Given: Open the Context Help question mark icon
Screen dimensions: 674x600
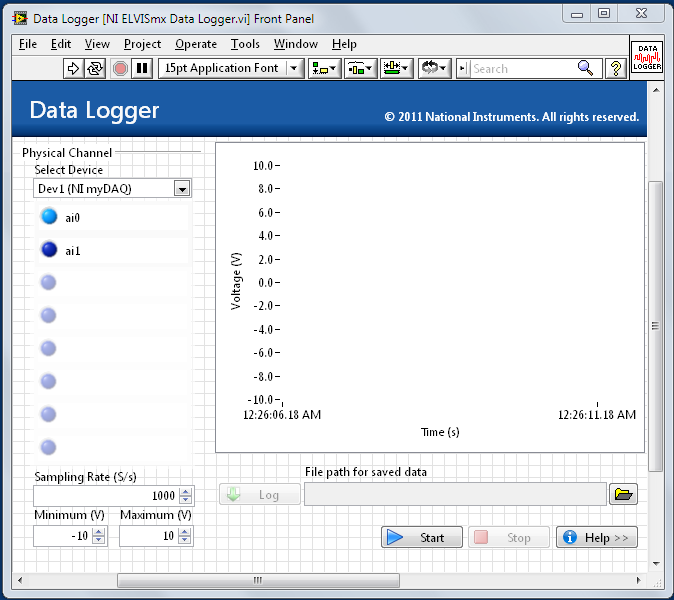Looking at the screenshot, I should point(616,68).
